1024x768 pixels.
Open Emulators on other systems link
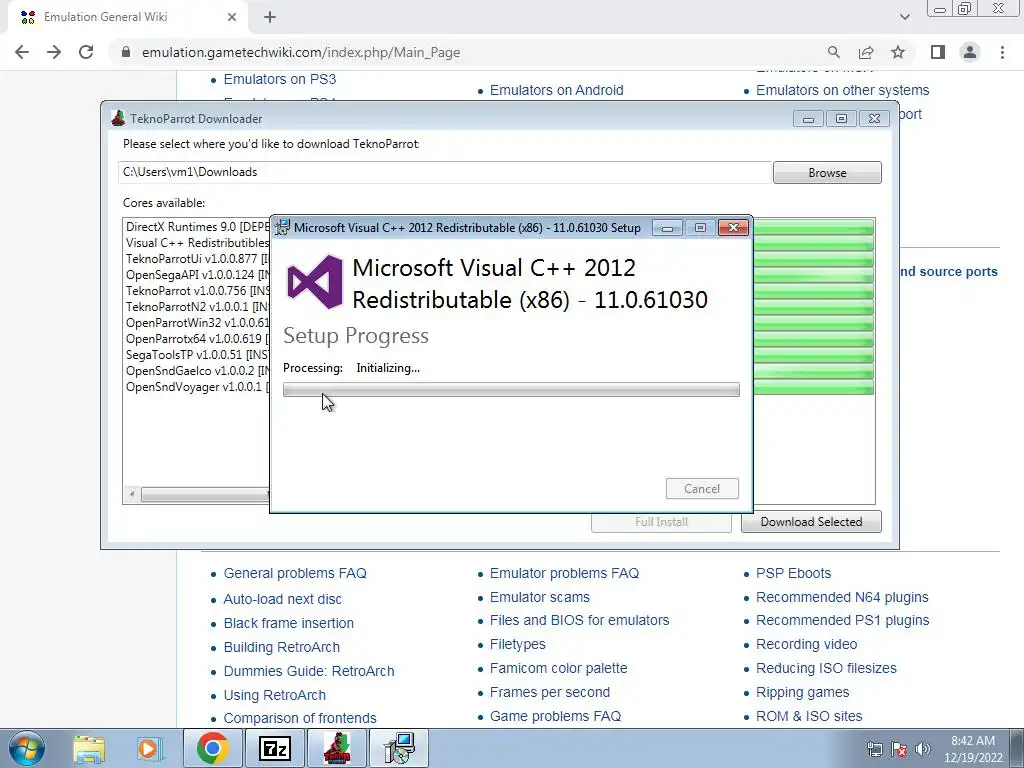(x=842, y=90)
